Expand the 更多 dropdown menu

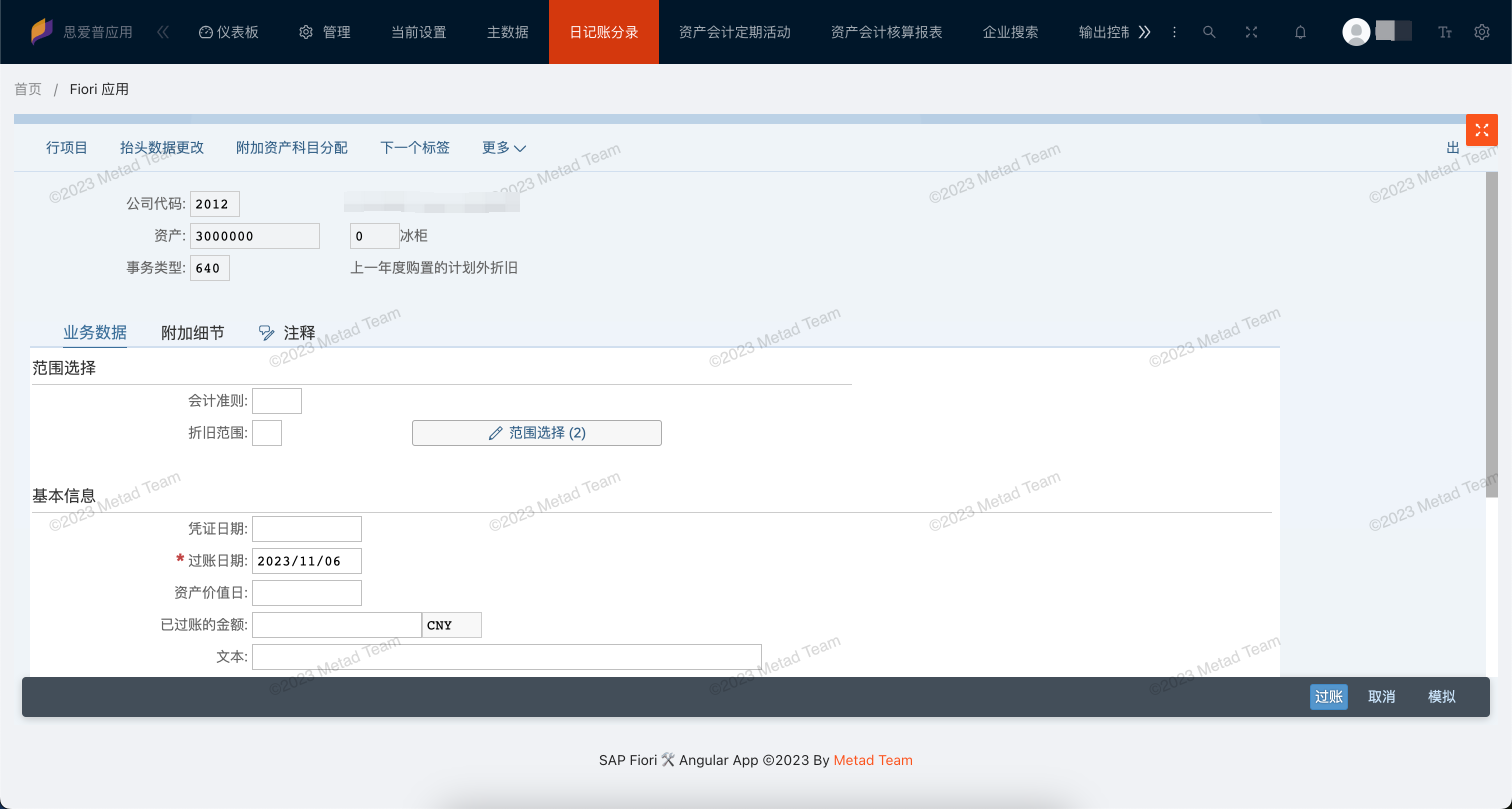(x=503, y=147)
